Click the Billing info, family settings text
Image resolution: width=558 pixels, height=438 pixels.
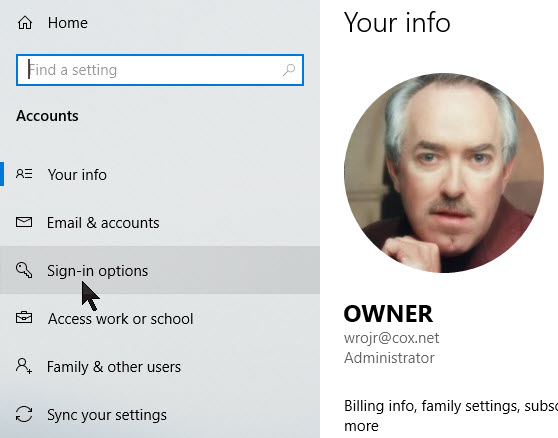pyautogui.click(x=451, y=406)
